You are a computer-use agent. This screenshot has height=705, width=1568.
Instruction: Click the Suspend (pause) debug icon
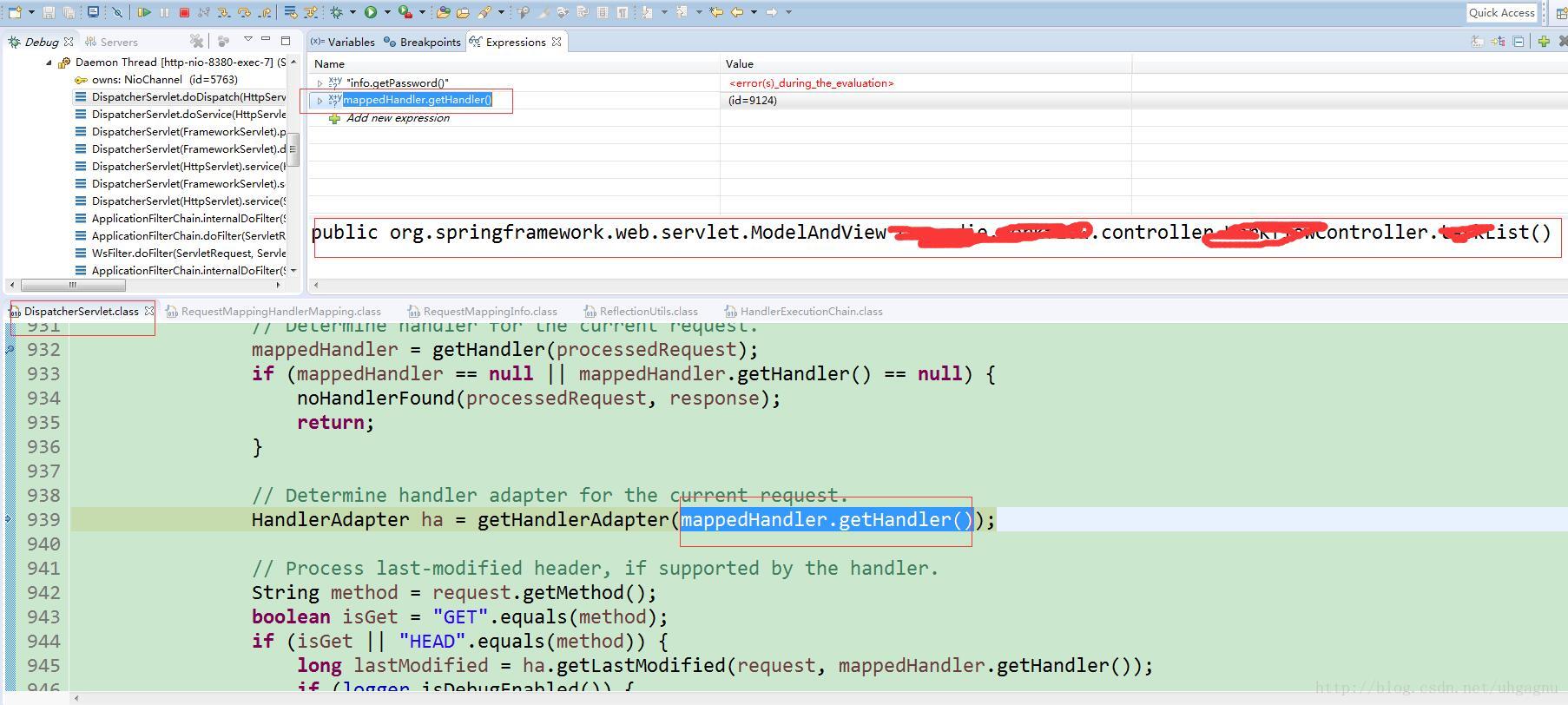164,12
